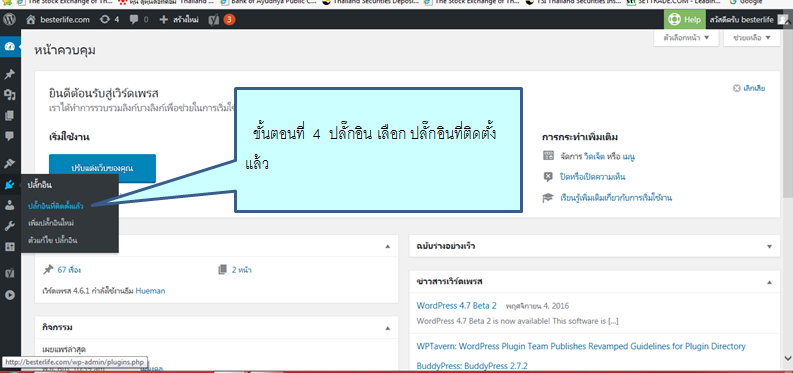Open the Pages sidebar icon
This screenshot has width=793, height=373.
click(x=10, y=116)
